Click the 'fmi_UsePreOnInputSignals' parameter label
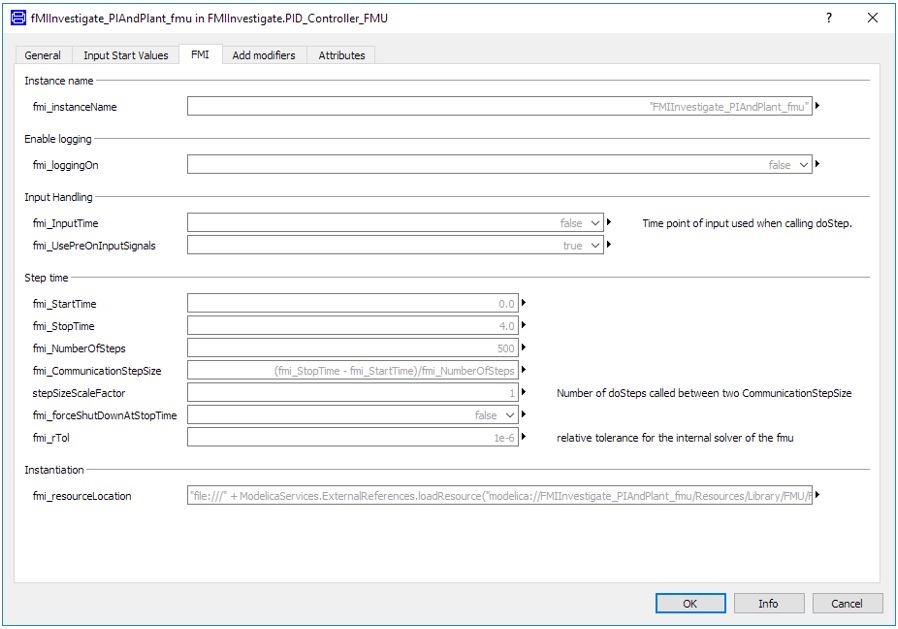This screenshot has height=629, width=898. (x=94, y=246)
